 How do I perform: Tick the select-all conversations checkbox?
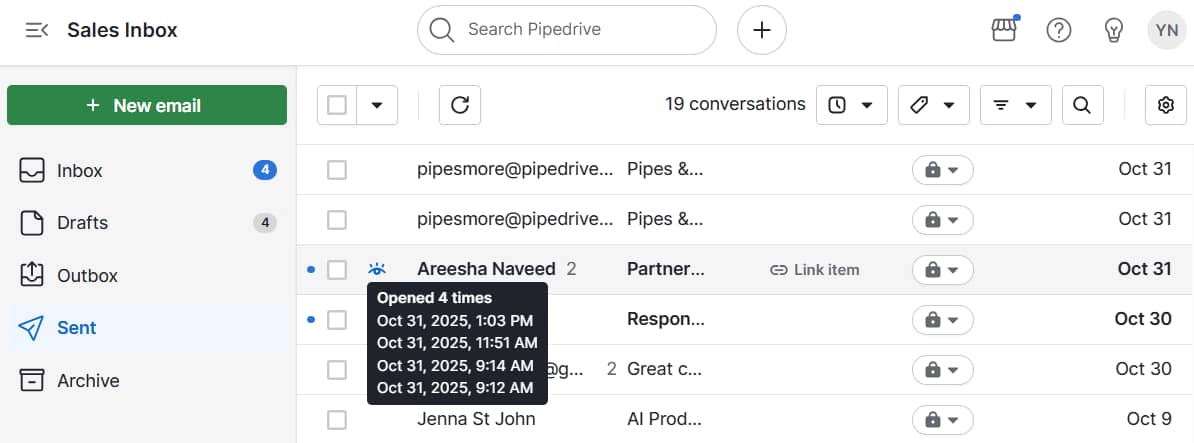point(337,105)
